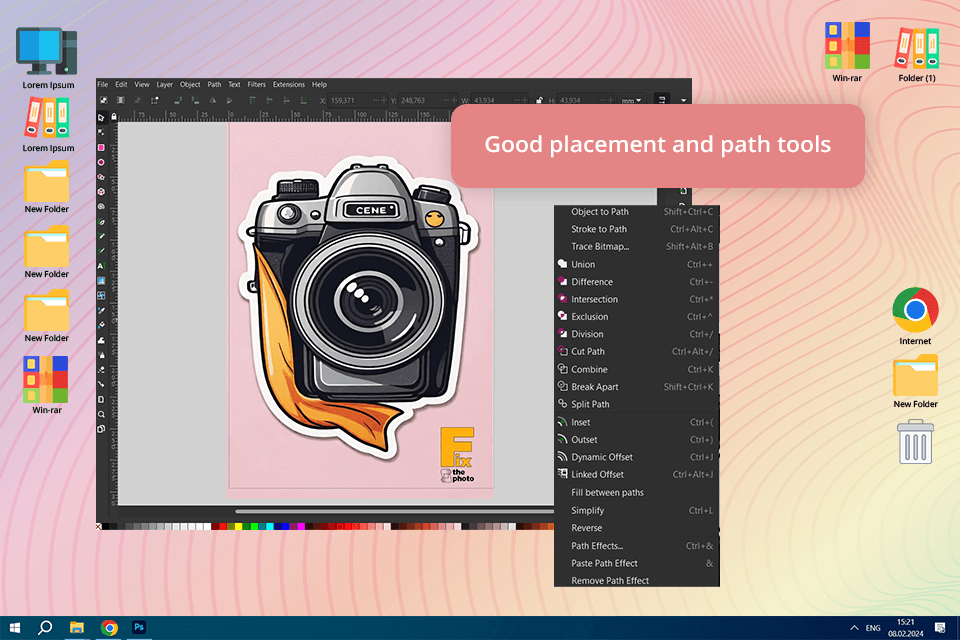Click the no-color X swatch

99,527
